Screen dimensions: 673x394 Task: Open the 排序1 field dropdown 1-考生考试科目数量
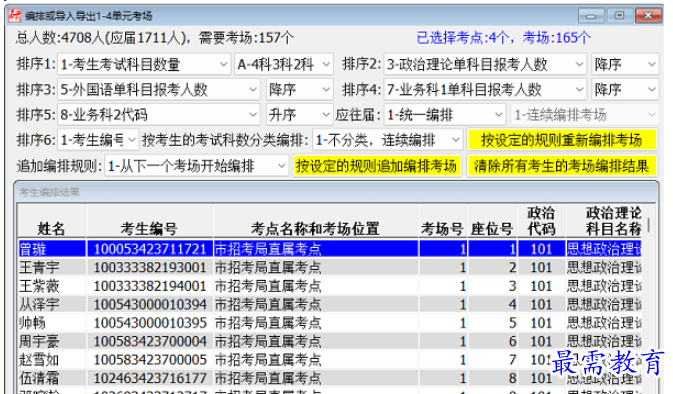click(144, 64)
